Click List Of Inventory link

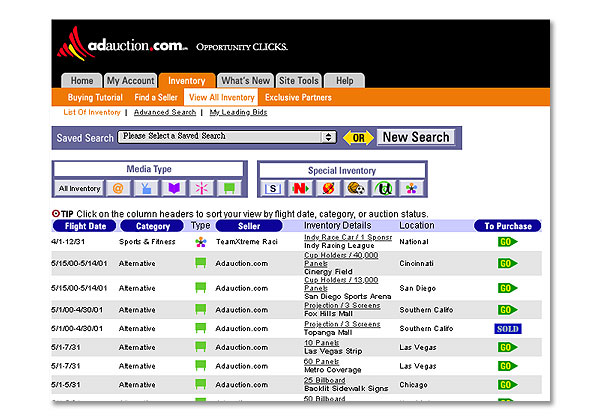click(92, 112)
